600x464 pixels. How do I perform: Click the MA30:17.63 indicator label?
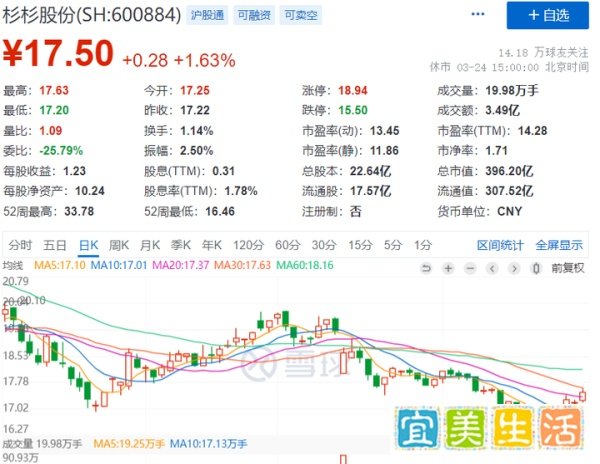(x=242, y=265)
